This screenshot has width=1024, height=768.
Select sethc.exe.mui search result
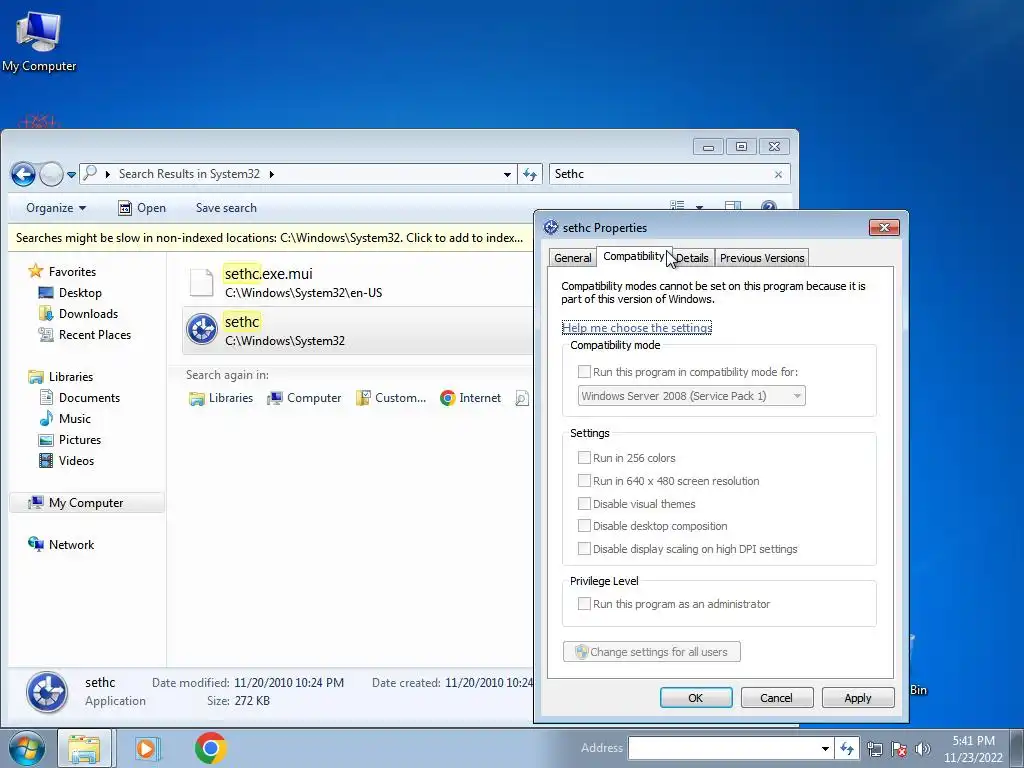tap(358, 282)
